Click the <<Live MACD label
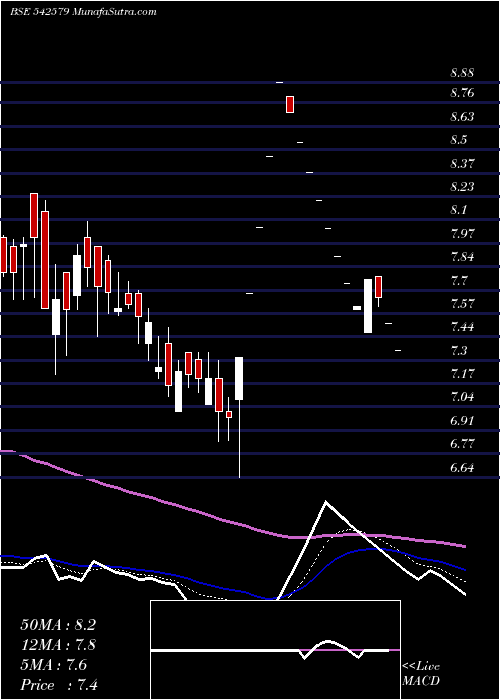The image size is (500, 700). tap(421, 674)
